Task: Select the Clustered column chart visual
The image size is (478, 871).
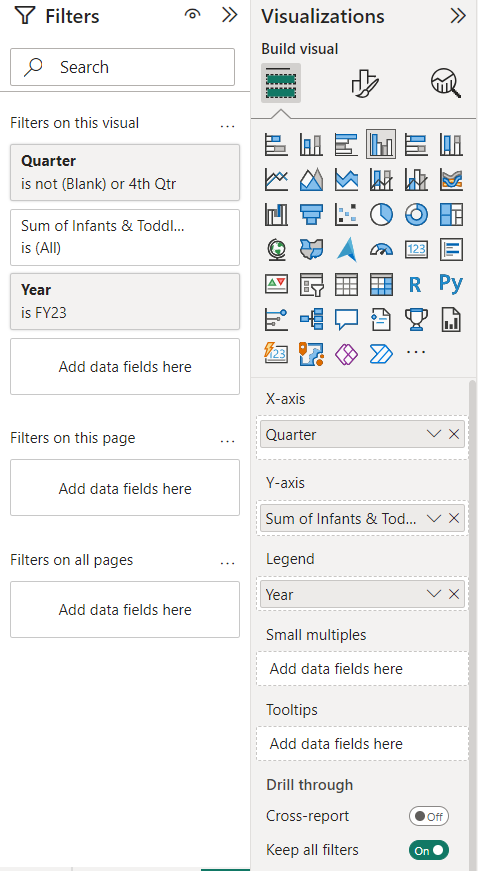Action: pos(381,145)
